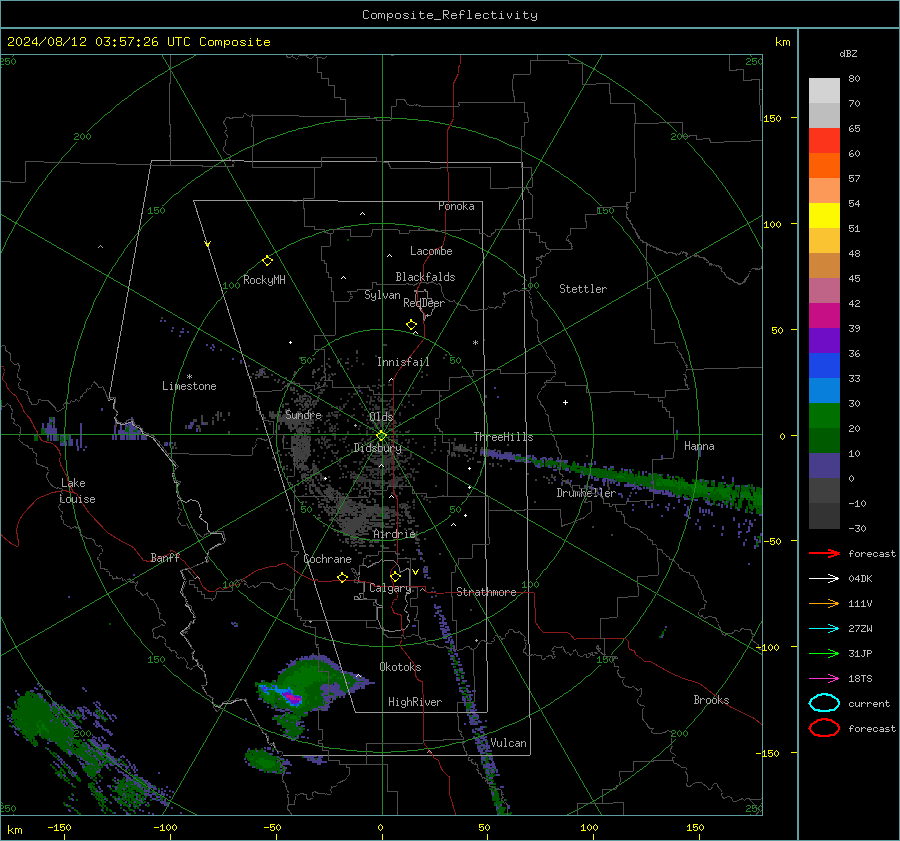Click the yellow diamond marker below RedDeer
Viewport: 900px width, 841px height.
pos(411,325)
